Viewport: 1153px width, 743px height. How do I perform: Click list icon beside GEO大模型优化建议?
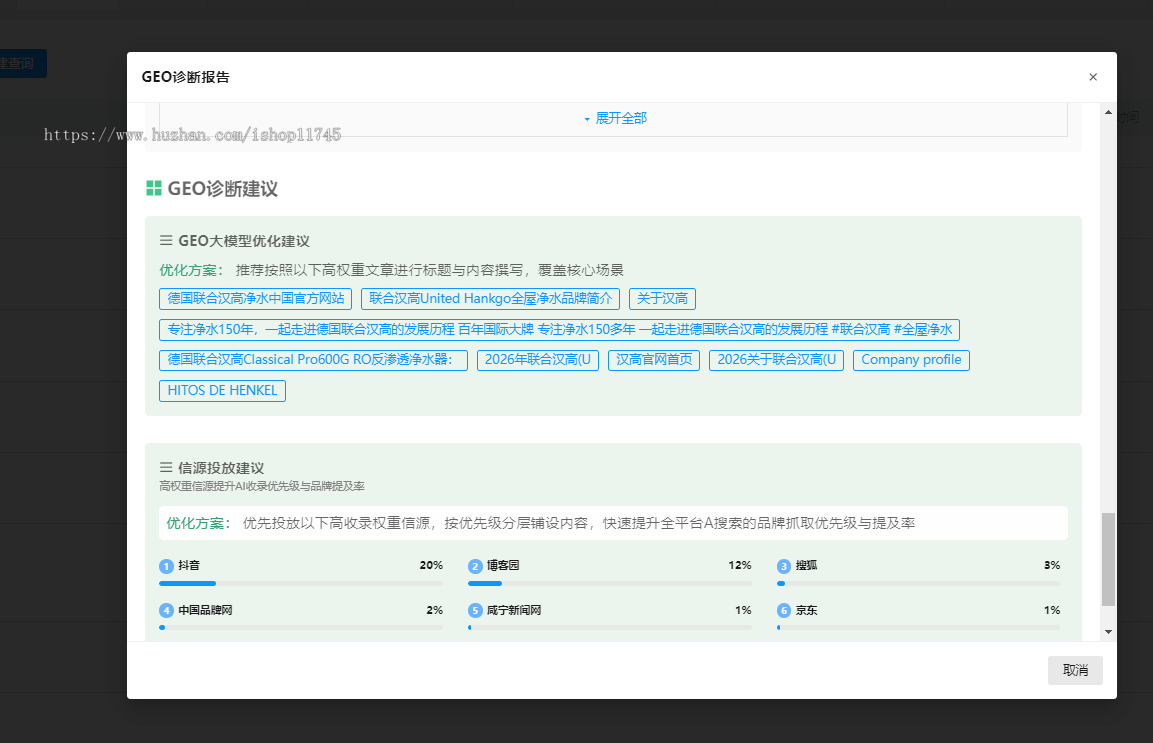[x=166, y=241]
